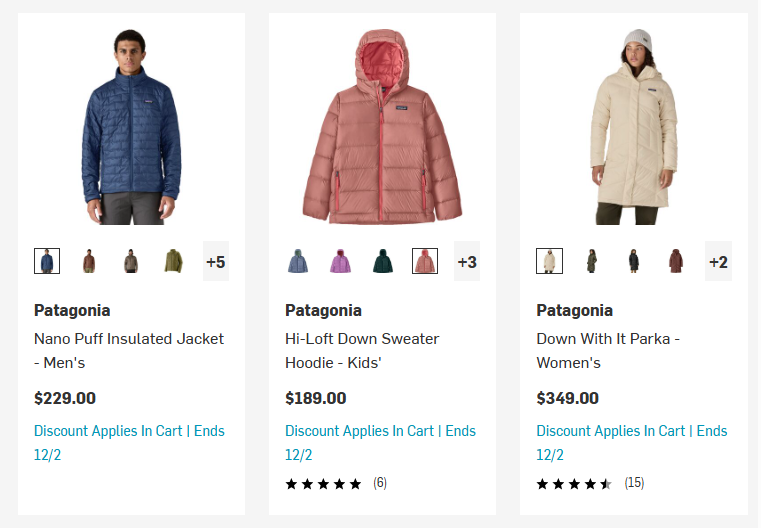Viewport: 761px width, 528px height.
Task: Pick the light blue Hi-Loft Hoodie swatch
Action: pos(298,262)
